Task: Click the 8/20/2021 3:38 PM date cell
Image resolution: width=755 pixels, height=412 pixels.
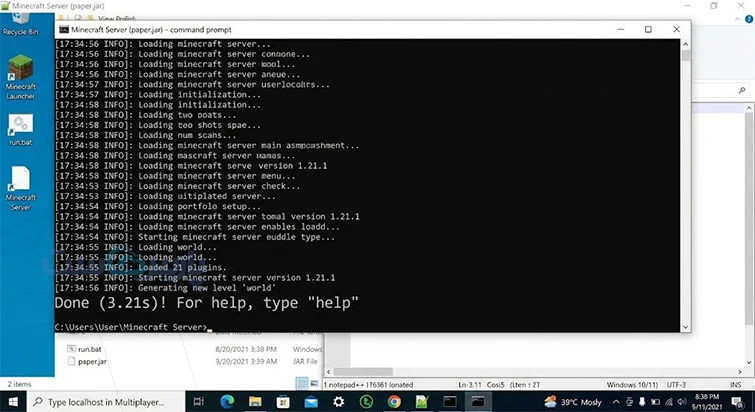Action: pyautogui.click(x=246, y=349)
